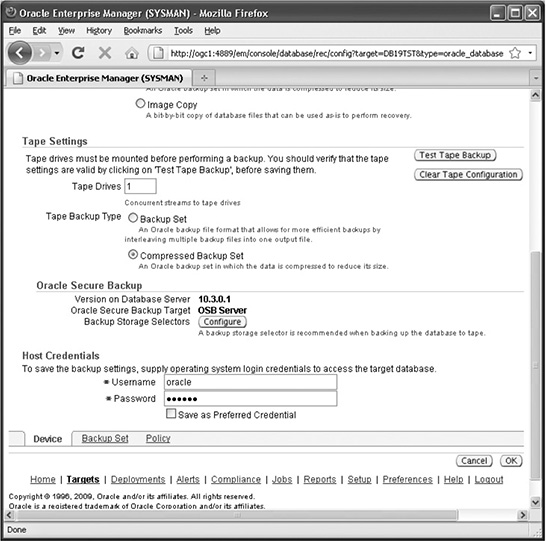Click the horizontal scrollbar thumb

tap(237, 515)
